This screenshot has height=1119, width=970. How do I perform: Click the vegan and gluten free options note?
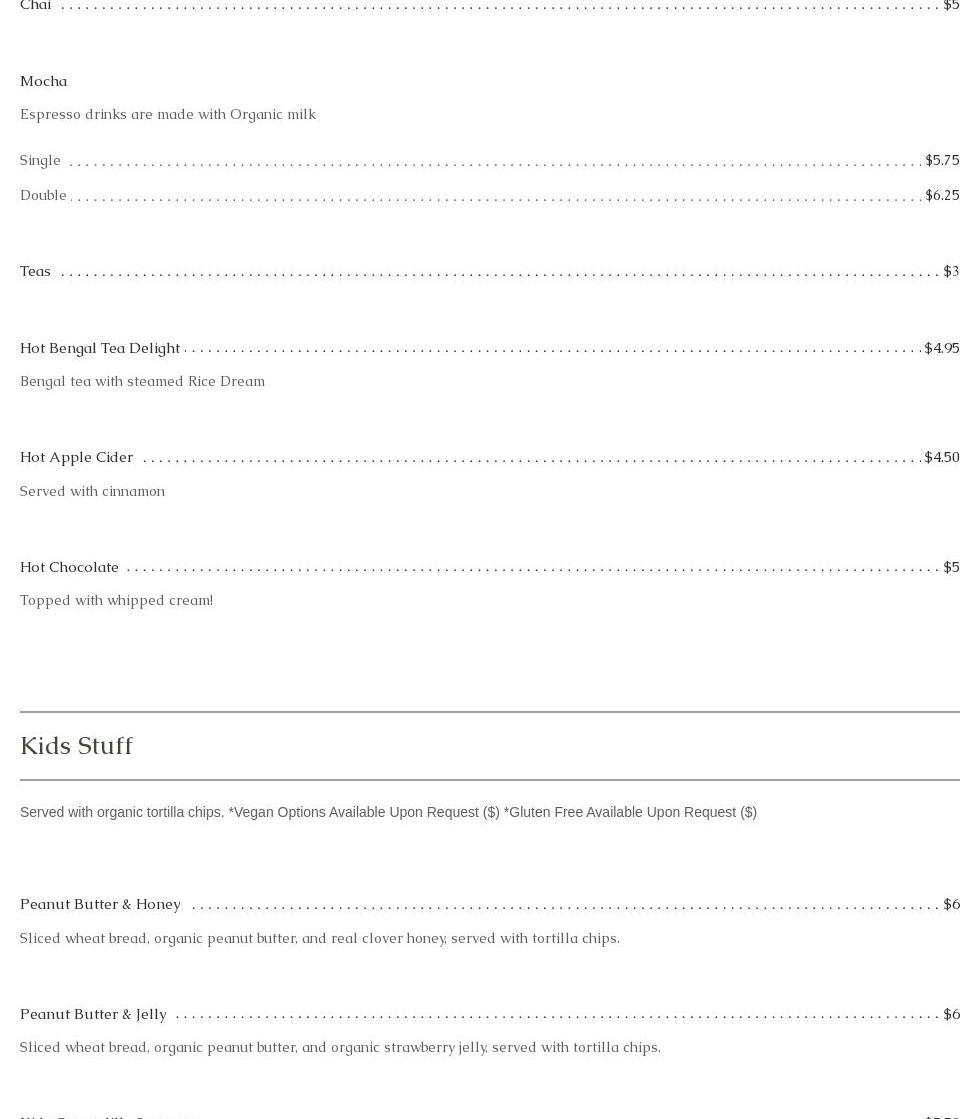tap(388, 812)
